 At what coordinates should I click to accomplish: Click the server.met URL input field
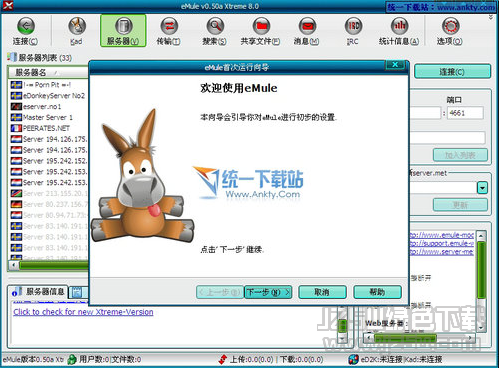(x=443, y=188)
